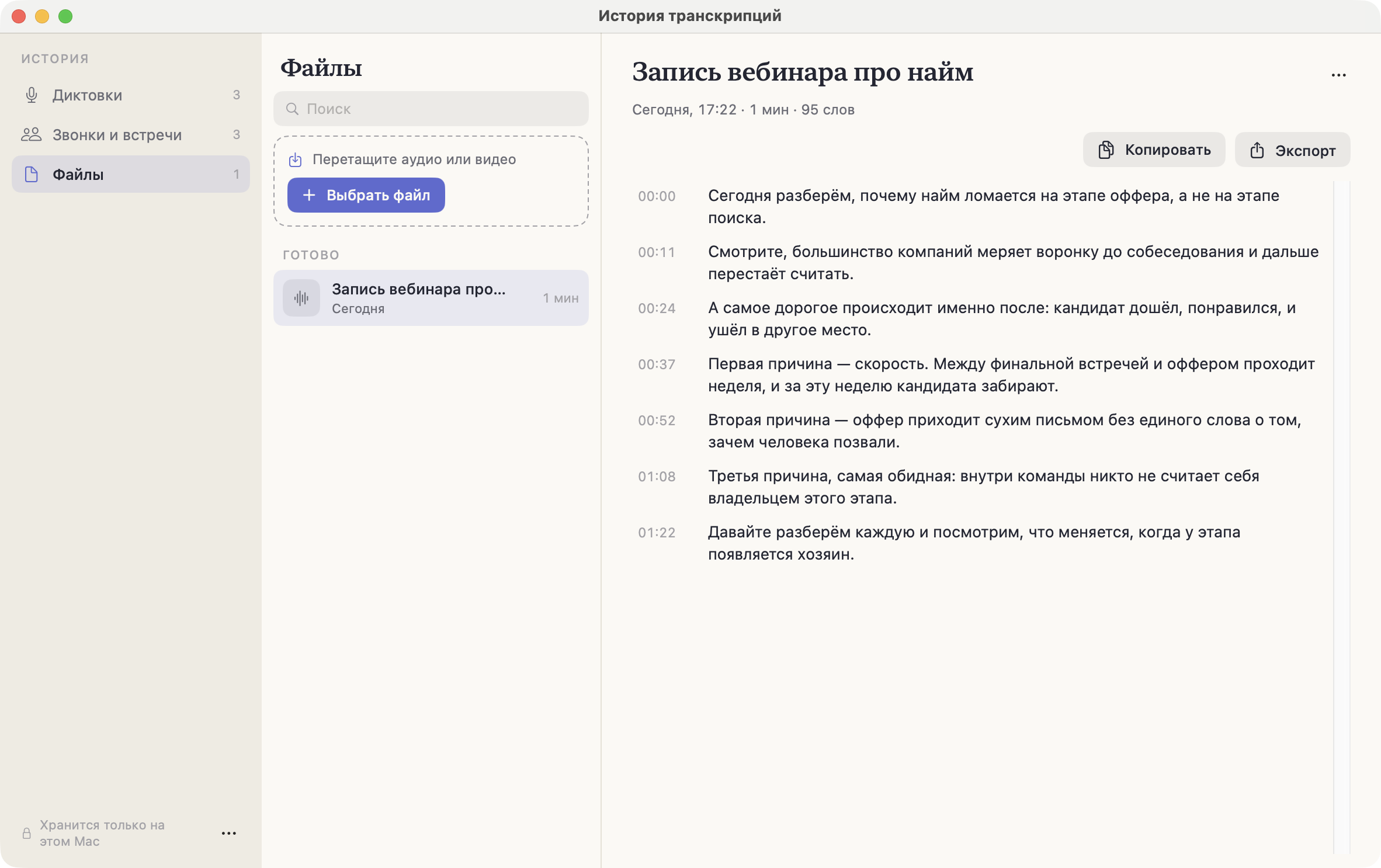1381x868 pixels.
Task: Click the waveform icon of the webinar recording
Action: coord(301,298)
